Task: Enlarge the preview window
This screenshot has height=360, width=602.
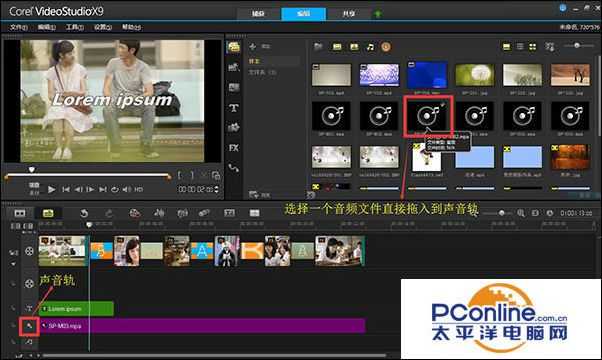Action: coord(216,175)
